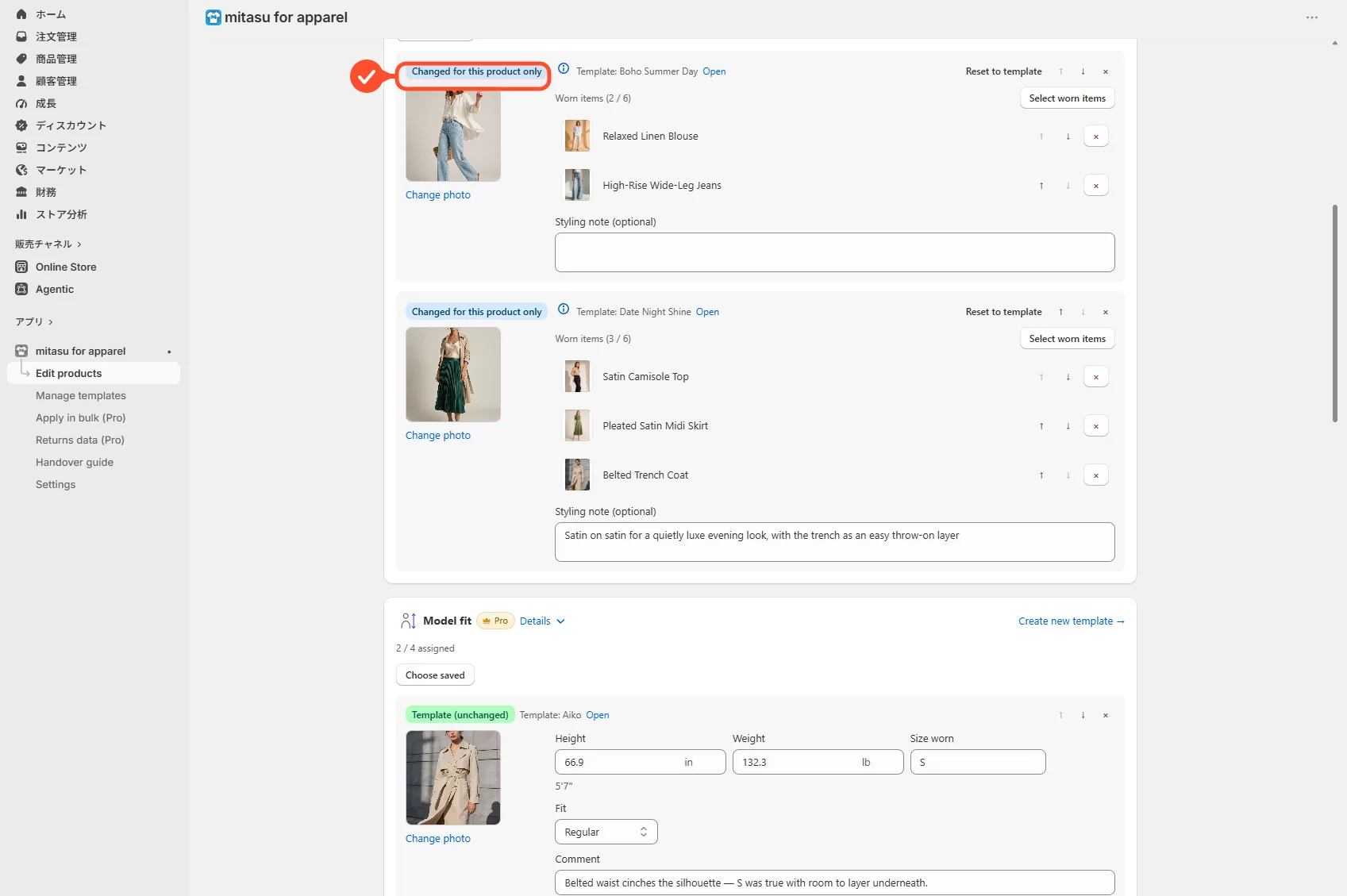Move Pleated Satin Midi Skirt down
1347x896 pixels.
pos(1068,426)
